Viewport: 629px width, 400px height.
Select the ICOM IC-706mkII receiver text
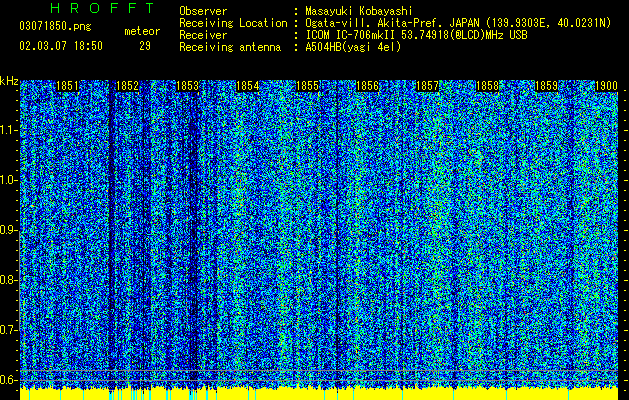coord(416,35)
